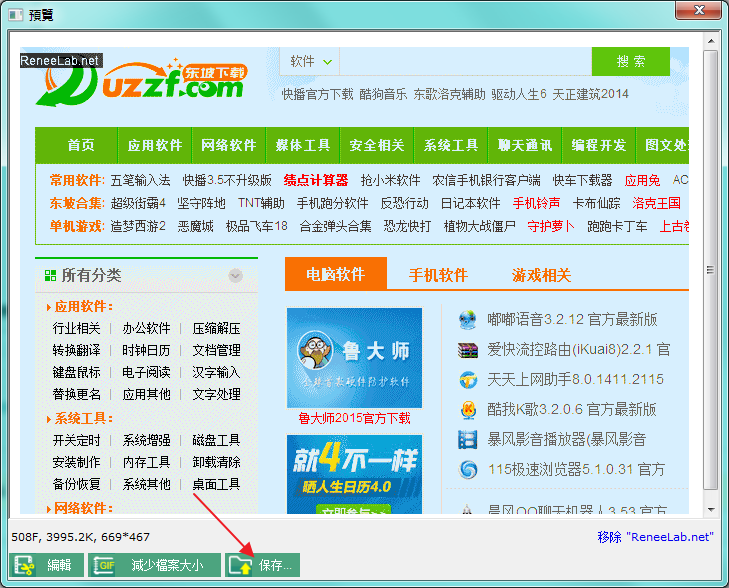Open the 五笔输入法 link
729x588 pixels.
140,180
